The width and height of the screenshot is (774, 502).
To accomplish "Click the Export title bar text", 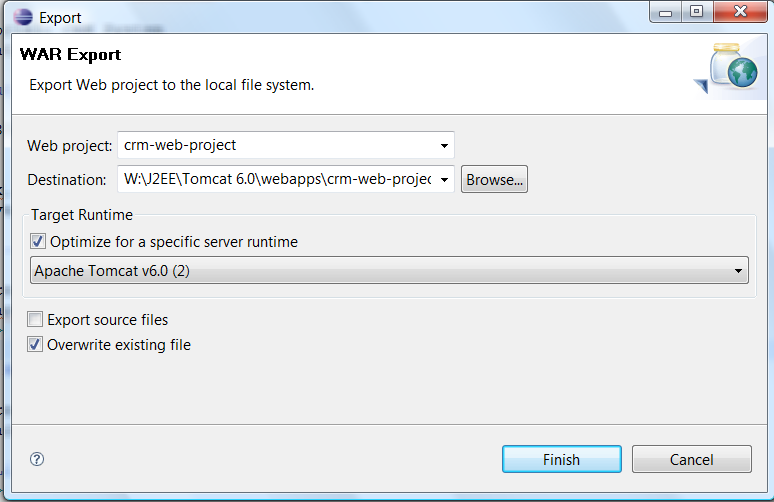I will click(x=60, y=17).
